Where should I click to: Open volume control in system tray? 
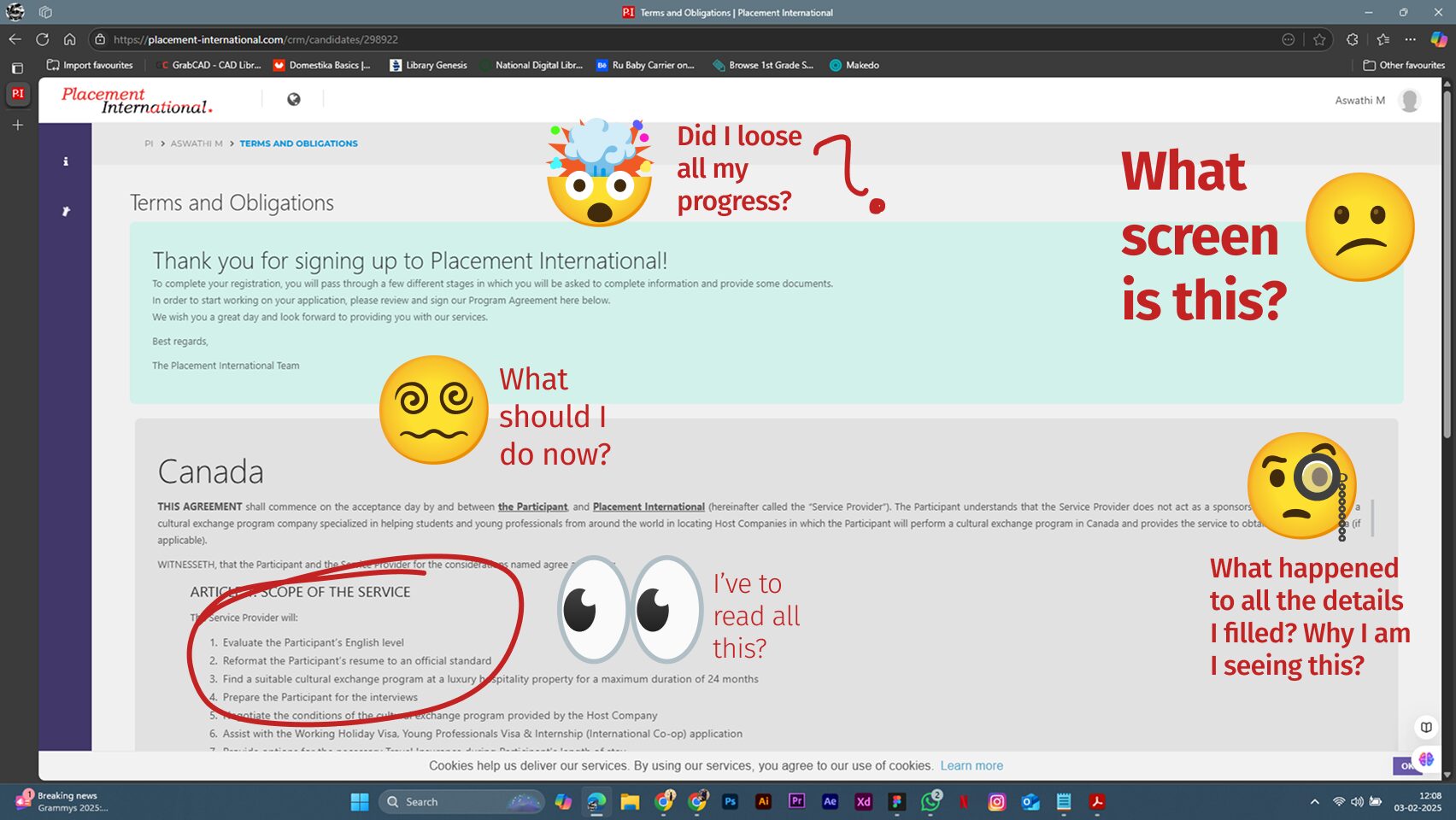(x=1357, y=801)
